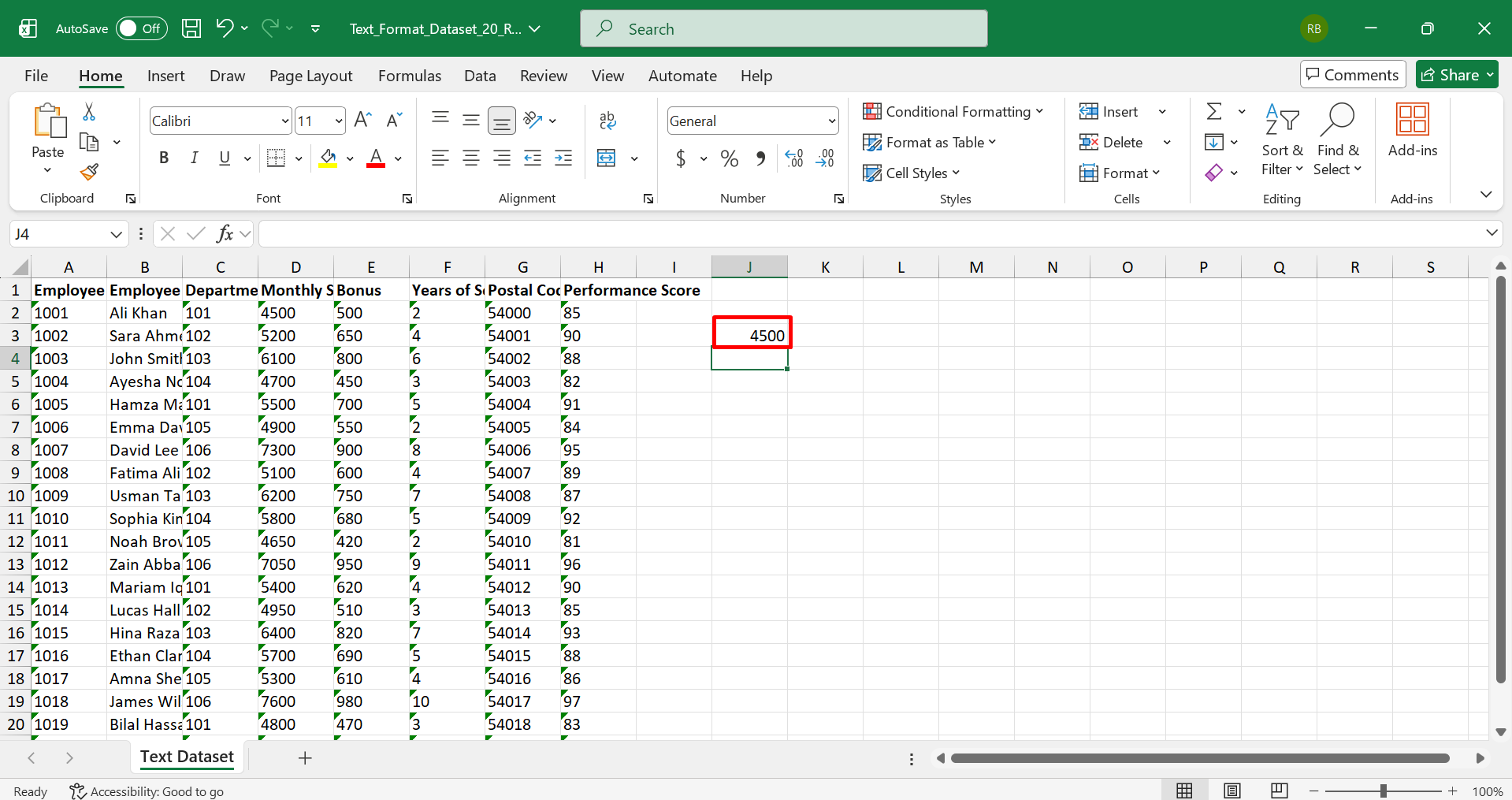Add a new sheet with plus button

coord(305,757)
